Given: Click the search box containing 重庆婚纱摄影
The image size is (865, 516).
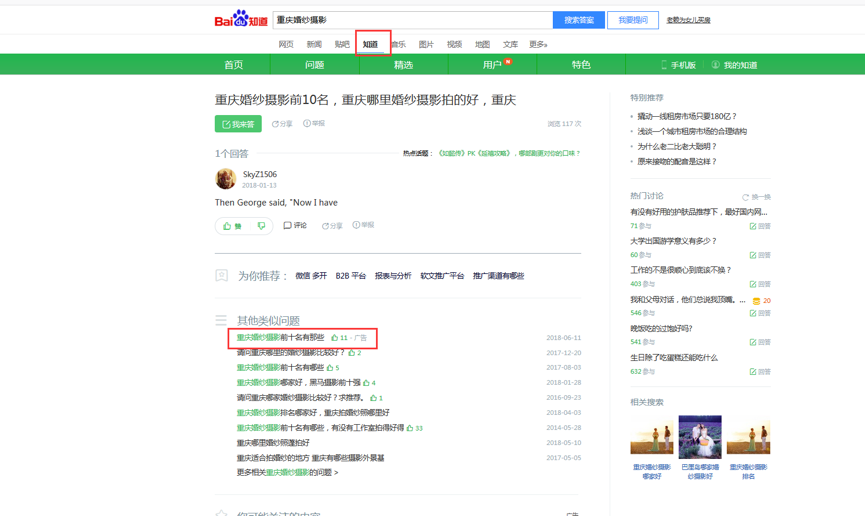Looking at the screenshot, I should tap(412, 20).
